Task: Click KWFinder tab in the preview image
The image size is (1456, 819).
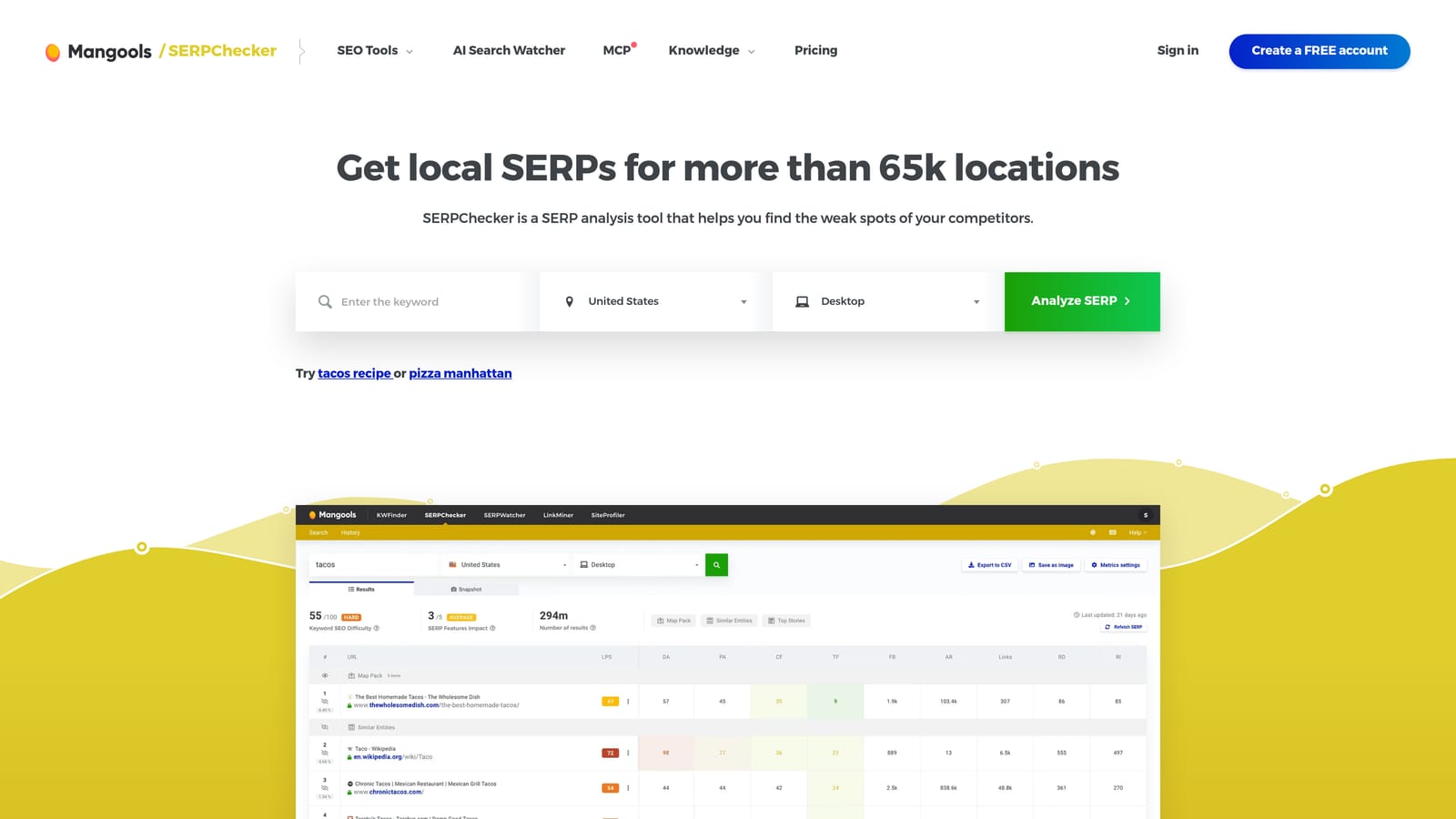Action: pyautogui.click(x=391, y=515)
